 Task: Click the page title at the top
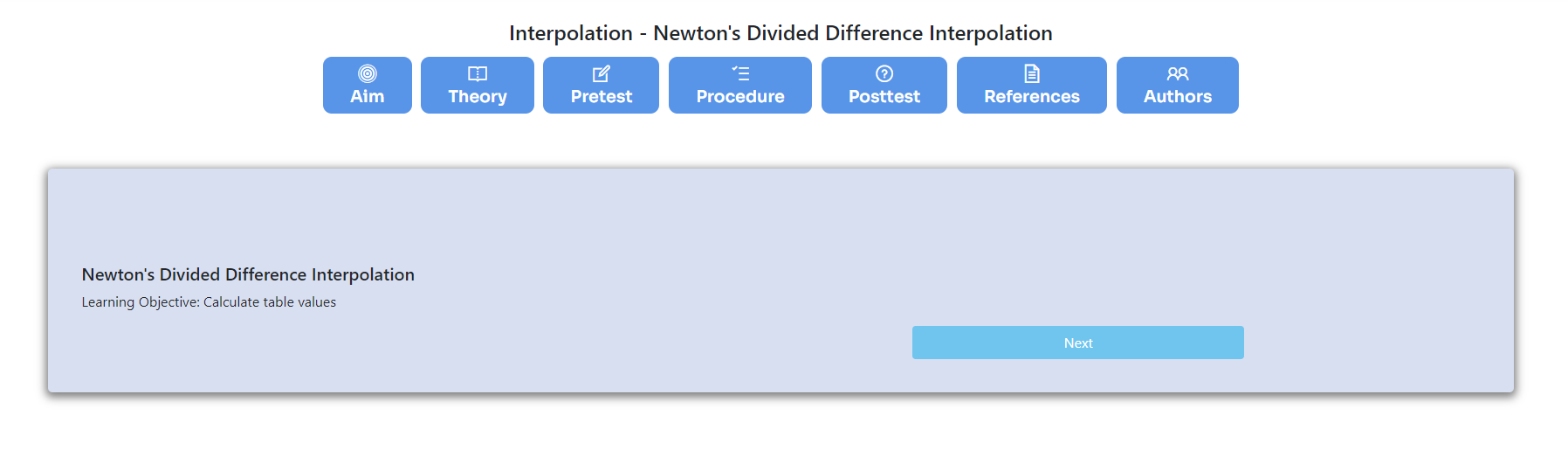coord(781,33)
